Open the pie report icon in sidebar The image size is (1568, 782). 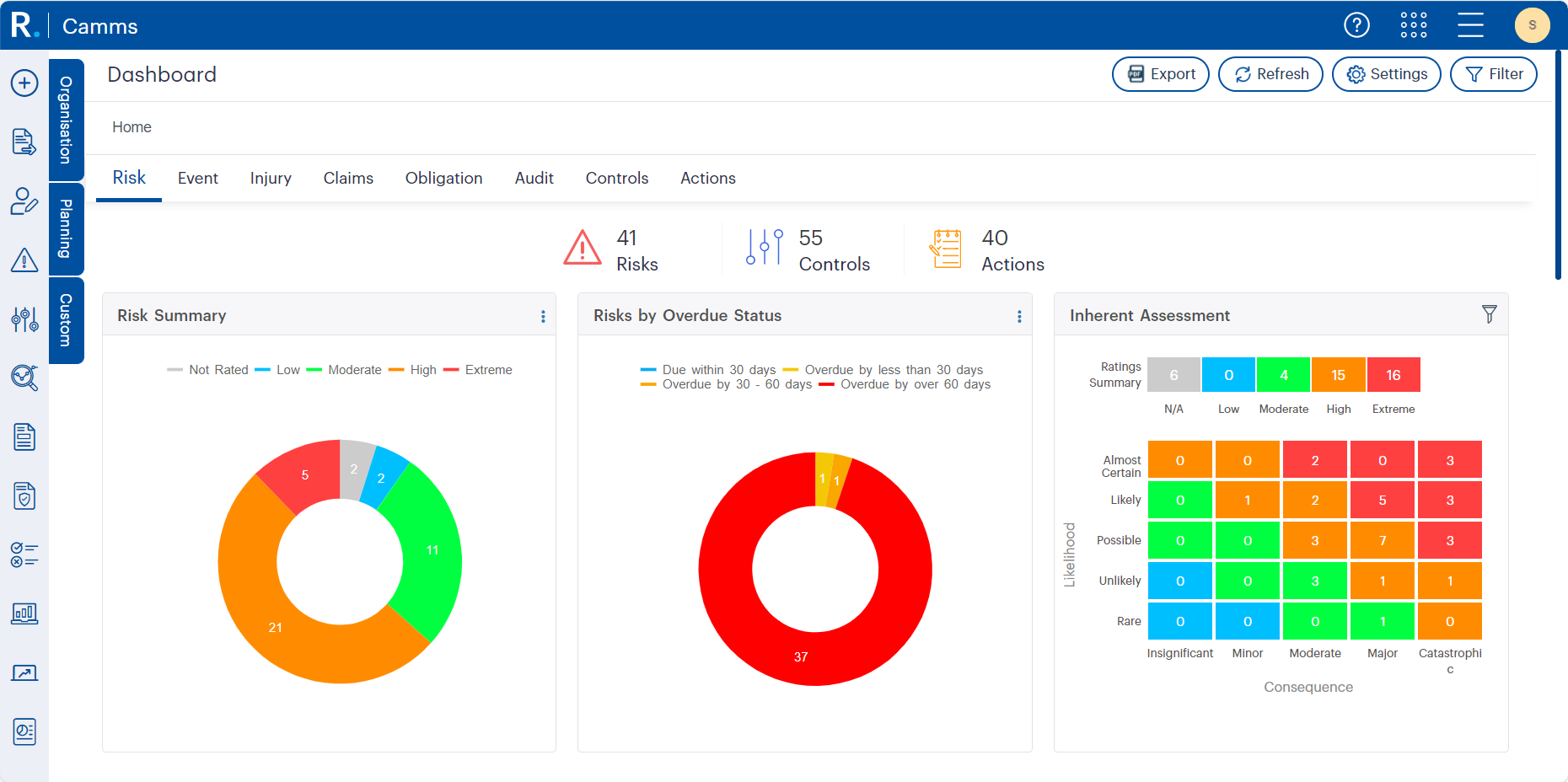(24, 731)
